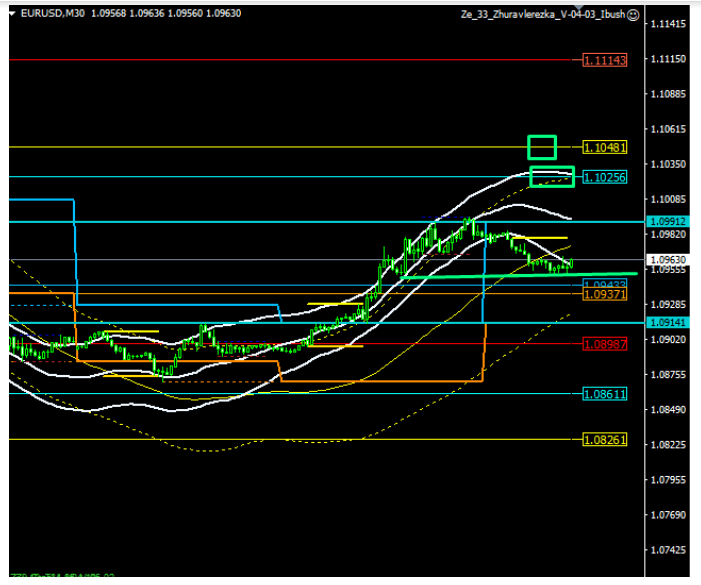Click the cyan 1.08611 level label
The height and width of the screenshot is (585, 701).
tap(605, 394)
